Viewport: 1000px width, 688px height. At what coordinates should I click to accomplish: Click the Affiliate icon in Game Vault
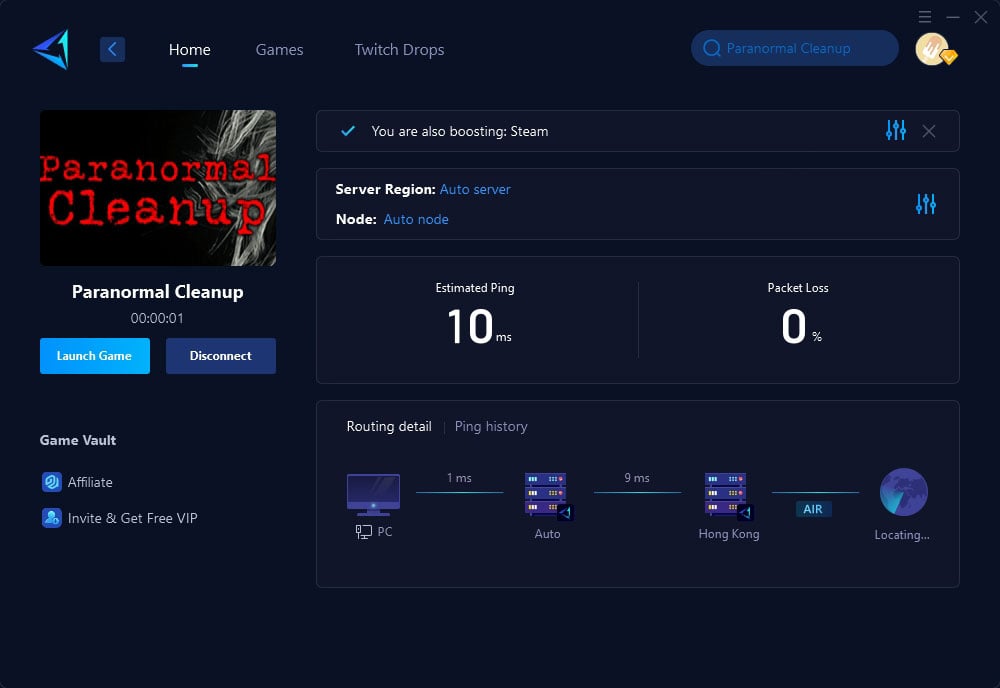[52, 482]
